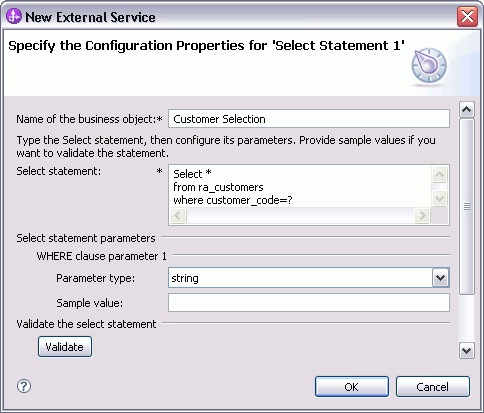Screen dimensions: 484x413
Task: Click the help question mark icon
Action: (x=24, y=386)
